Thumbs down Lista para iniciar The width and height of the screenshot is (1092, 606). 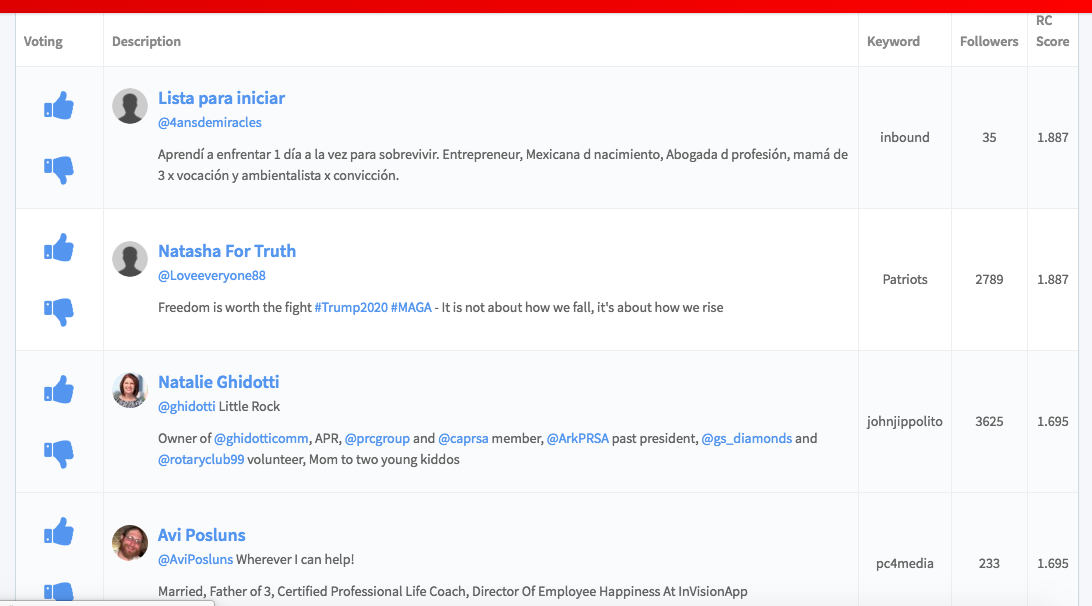(x=59, y=170)
